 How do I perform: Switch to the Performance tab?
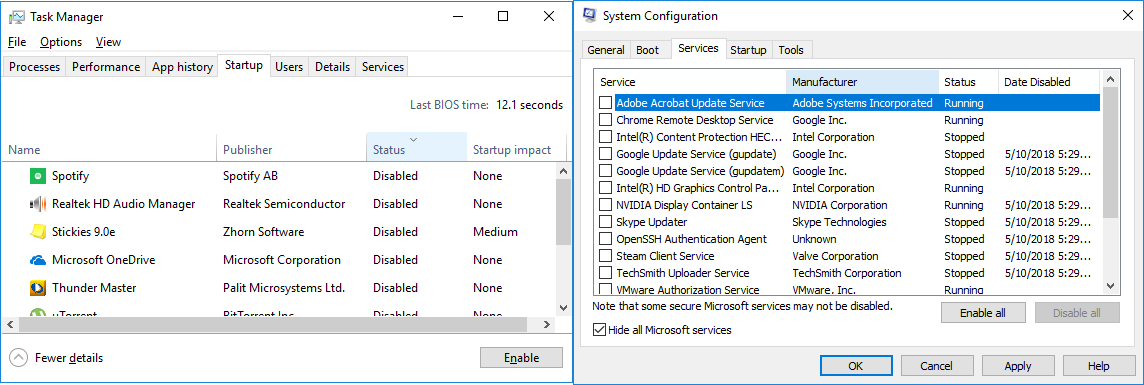[x=106, y=66]
